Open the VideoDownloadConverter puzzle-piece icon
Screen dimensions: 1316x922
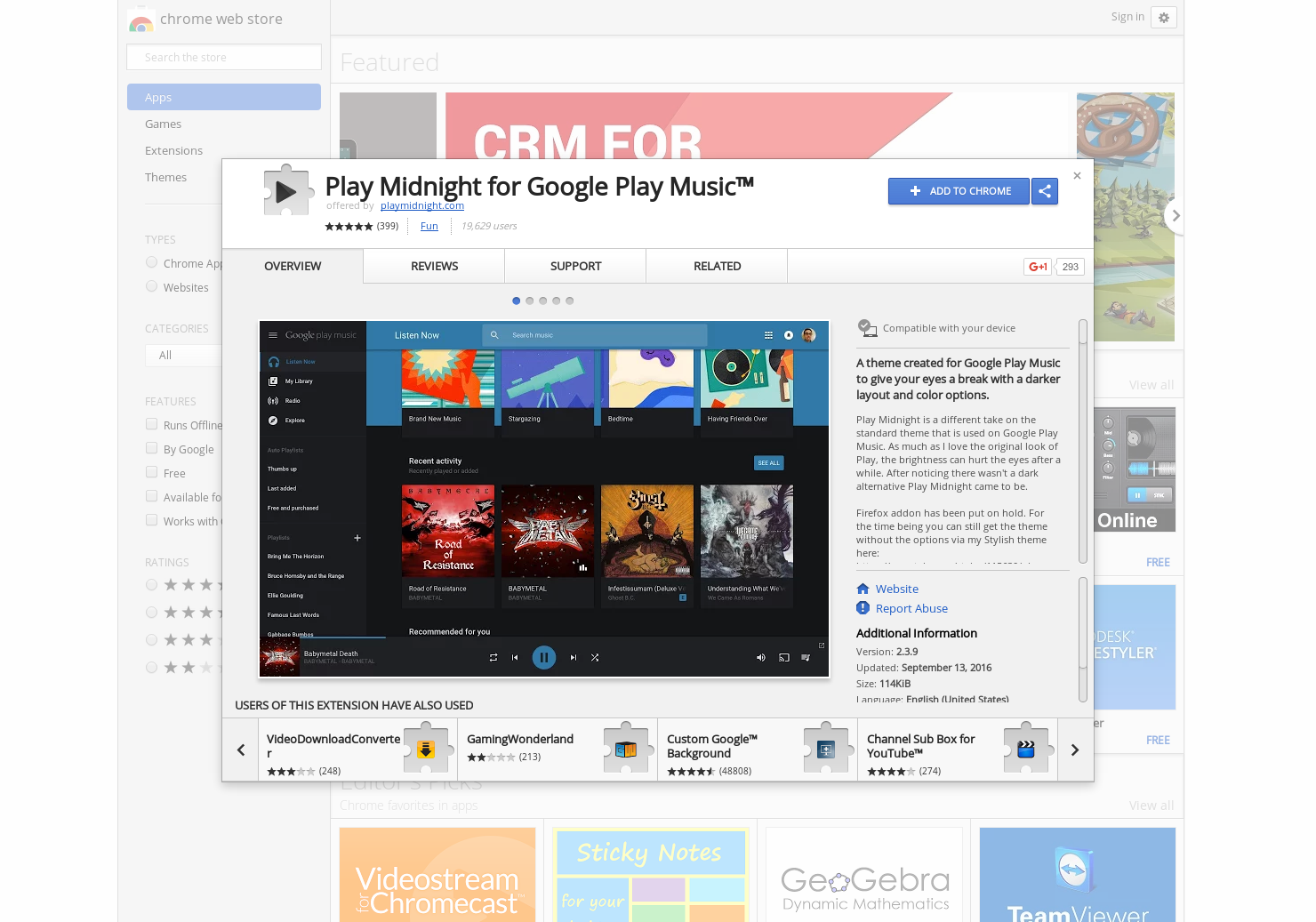coord(425,749)
